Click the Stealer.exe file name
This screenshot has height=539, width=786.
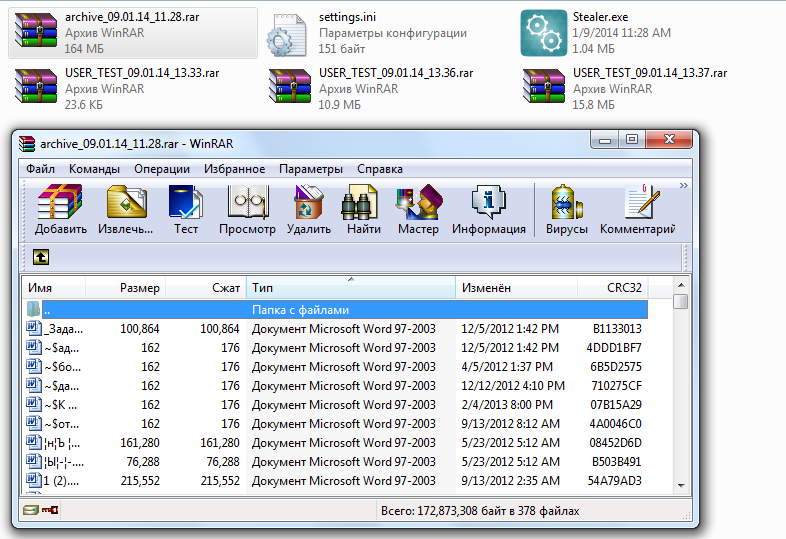pos(600,17)
